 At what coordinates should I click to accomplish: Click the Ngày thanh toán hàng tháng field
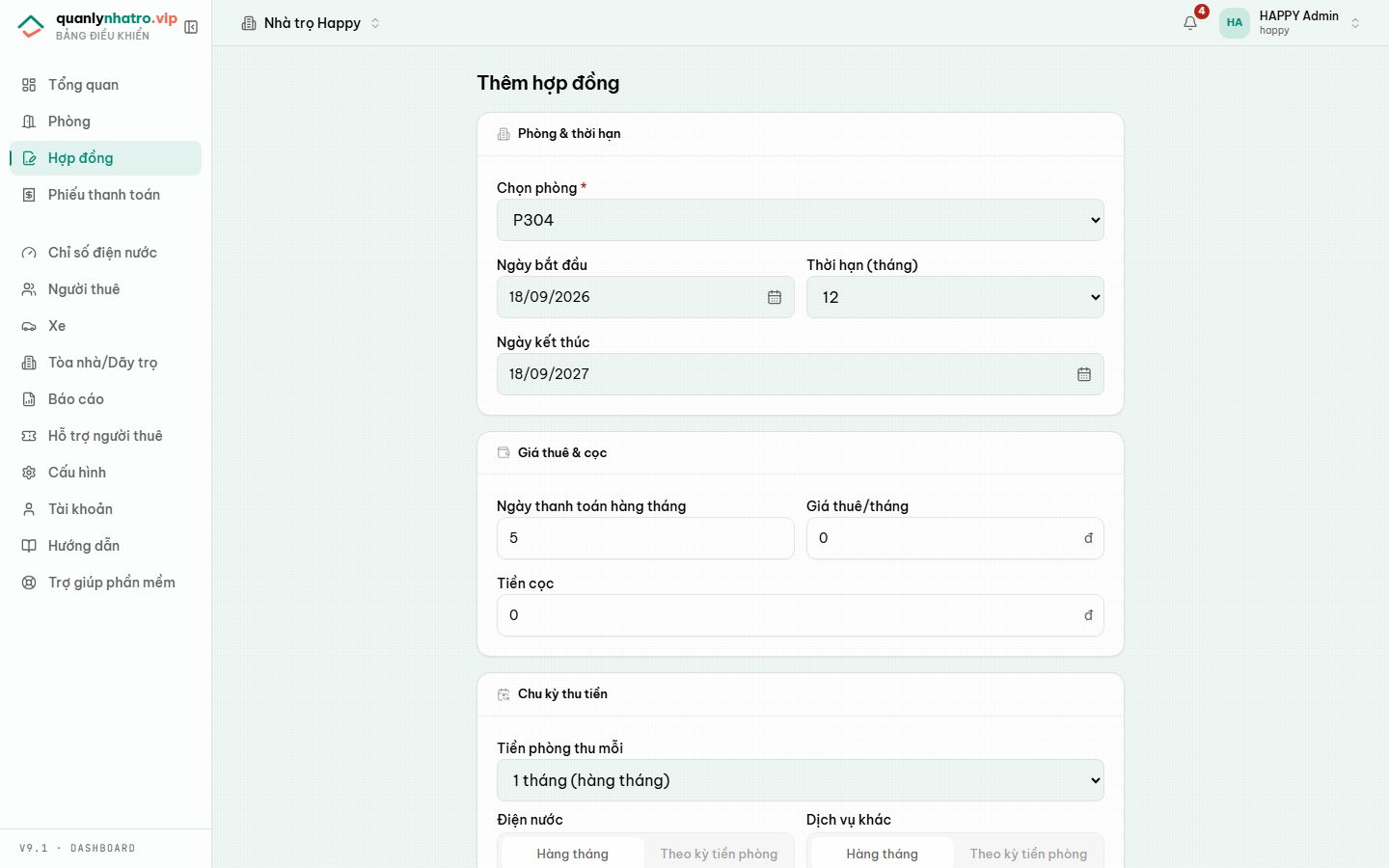[x=645, y=538]
